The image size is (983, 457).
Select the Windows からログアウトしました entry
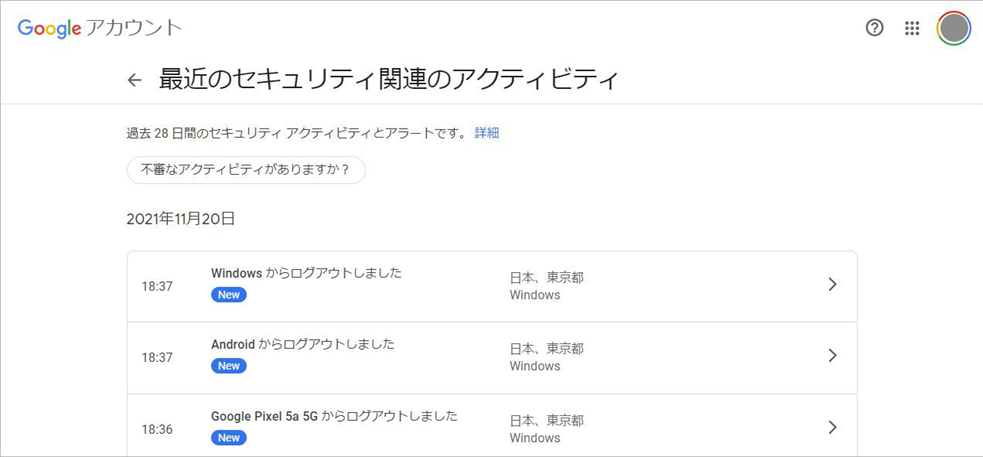point(306,273)
